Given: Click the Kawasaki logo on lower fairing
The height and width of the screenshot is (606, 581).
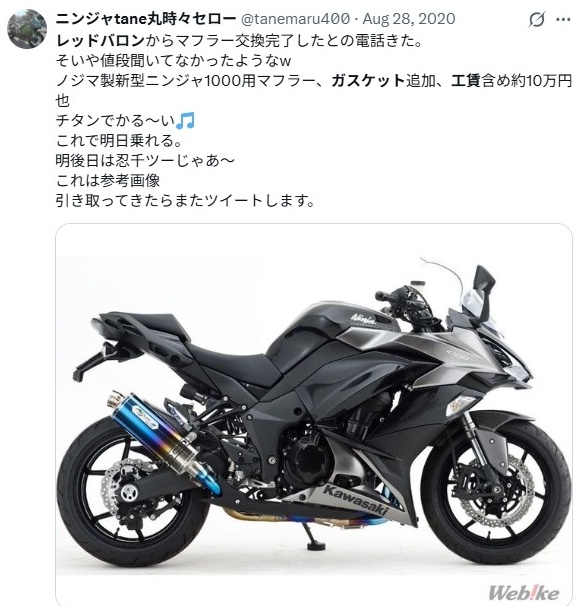Looking at the screenshot, I should coord(356,499).
